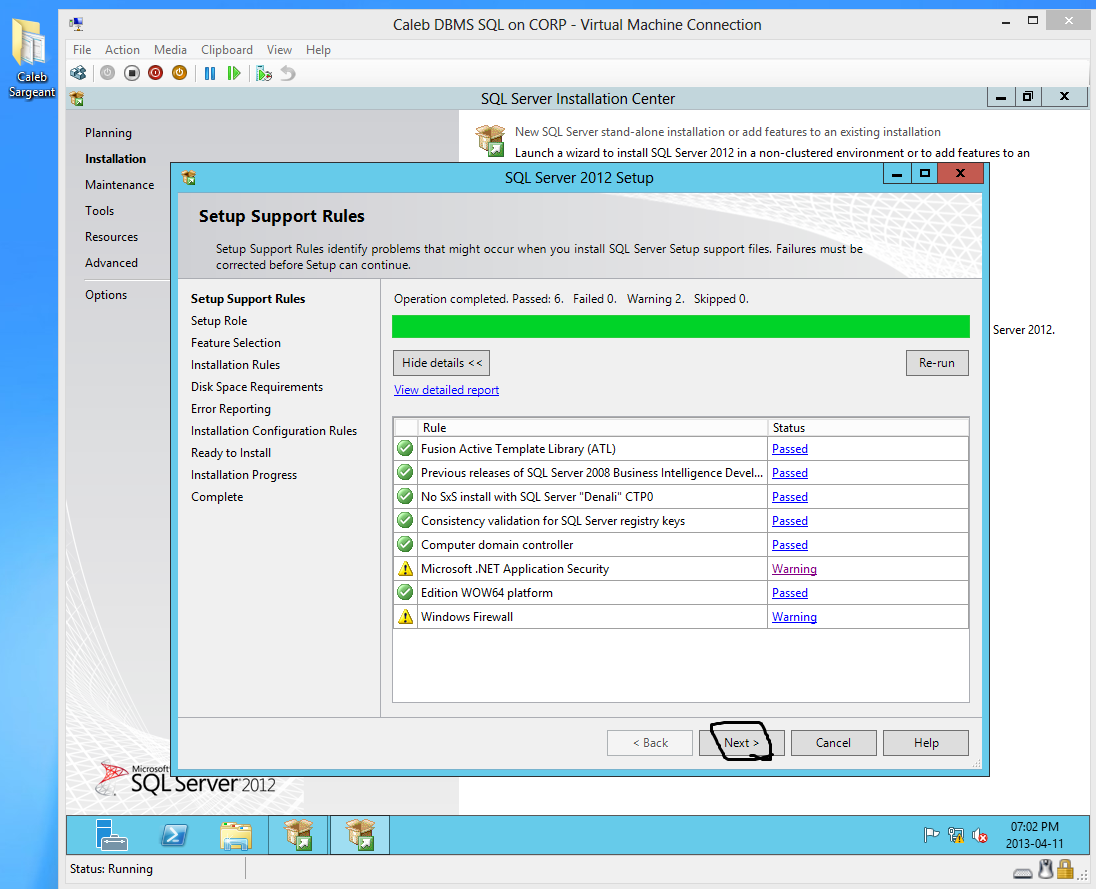Click the Checkpoint snapshot toolbar icon
The width and height of the screenshot is (1096, 889).
264,73
